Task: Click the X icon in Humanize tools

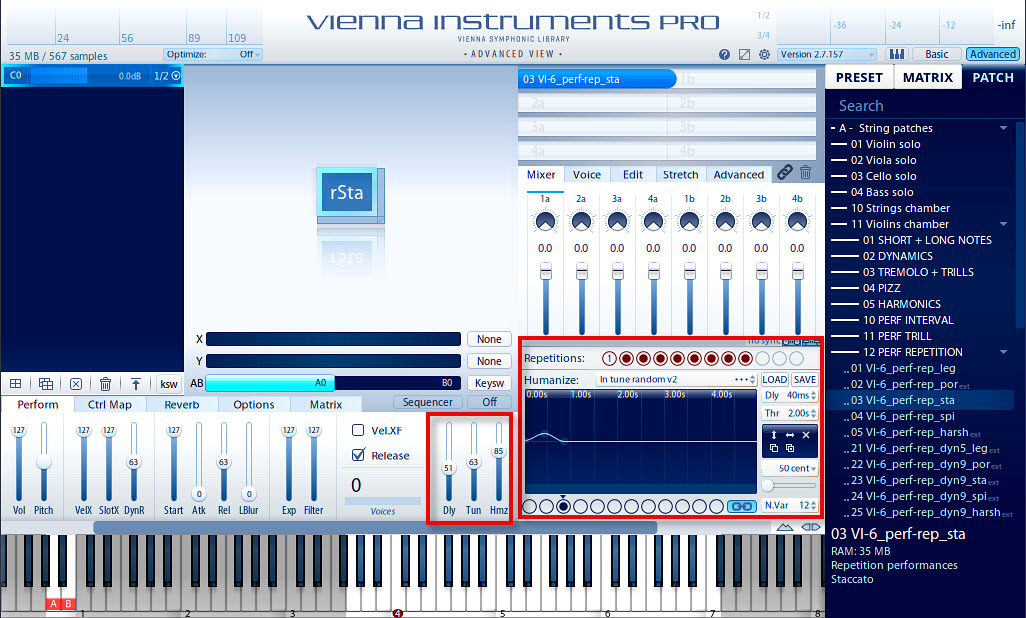Action: coord(806,435)
